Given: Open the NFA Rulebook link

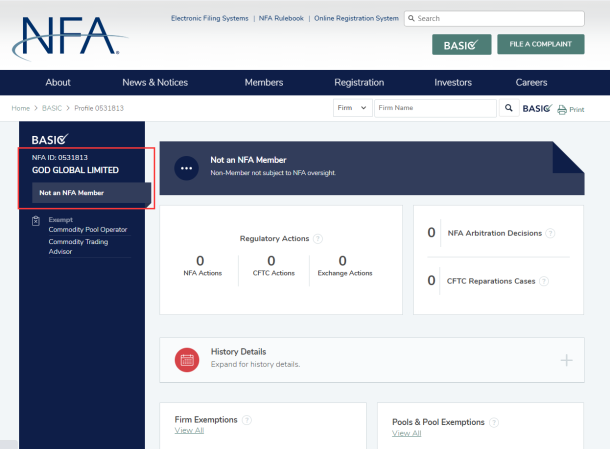Looking at the screenshot, I should coord(281,18).
